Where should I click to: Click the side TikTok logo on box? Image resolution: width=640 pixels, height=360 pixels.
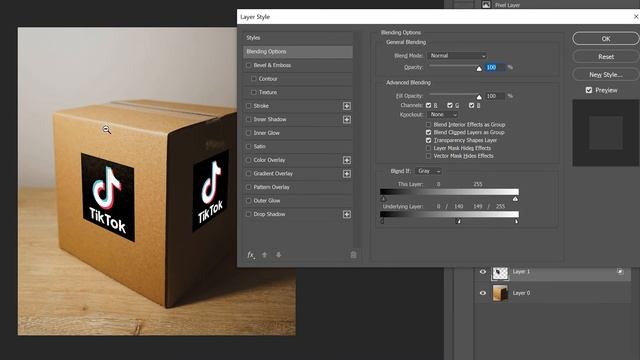point(211,191)
